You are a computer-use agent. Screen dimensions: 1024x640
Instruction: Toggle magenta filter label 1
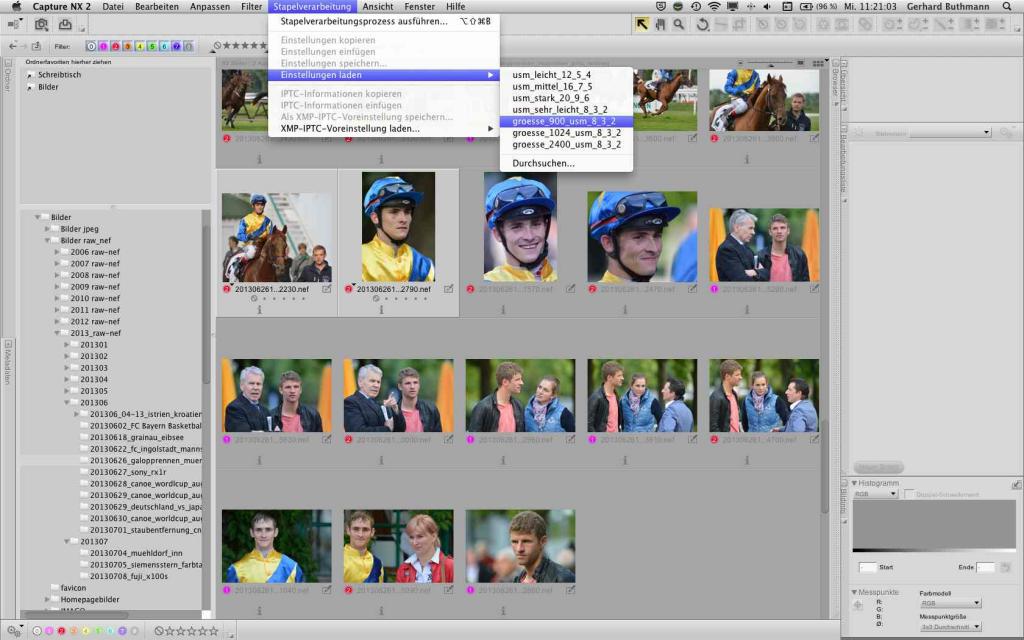103,46
